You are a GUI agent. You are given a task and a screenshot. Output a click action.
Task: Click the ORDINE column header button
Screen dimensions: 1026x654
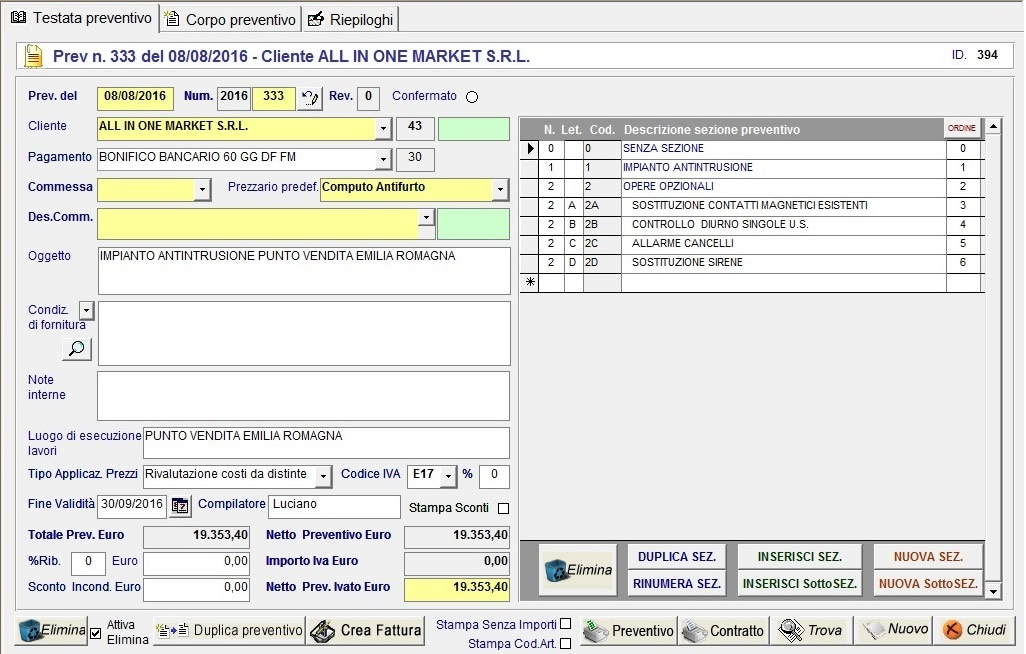pos(962,128)
